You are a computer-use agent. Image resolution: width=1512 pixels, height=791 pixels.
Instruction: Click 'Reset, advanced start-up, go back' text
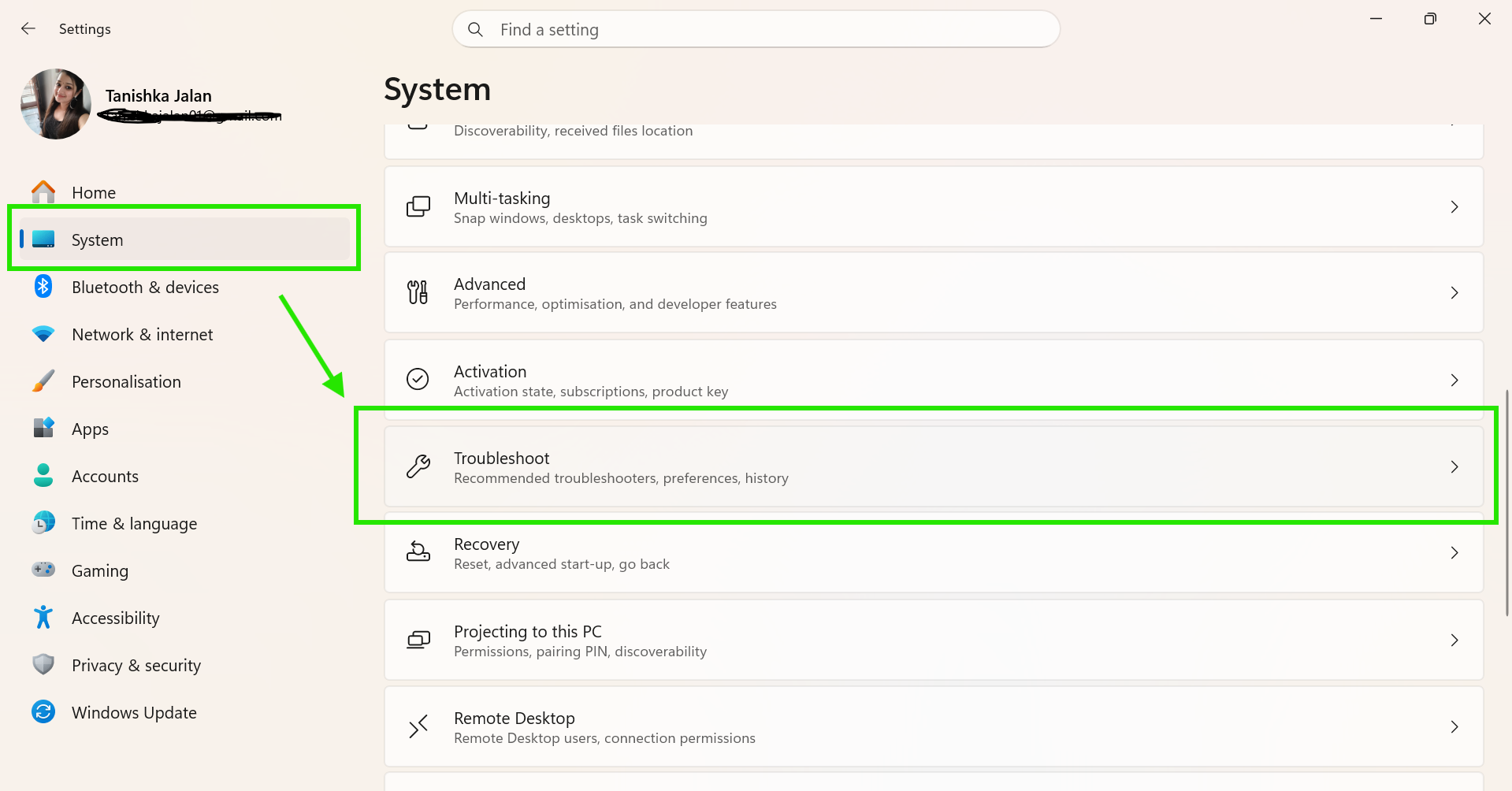coord(562,564)
